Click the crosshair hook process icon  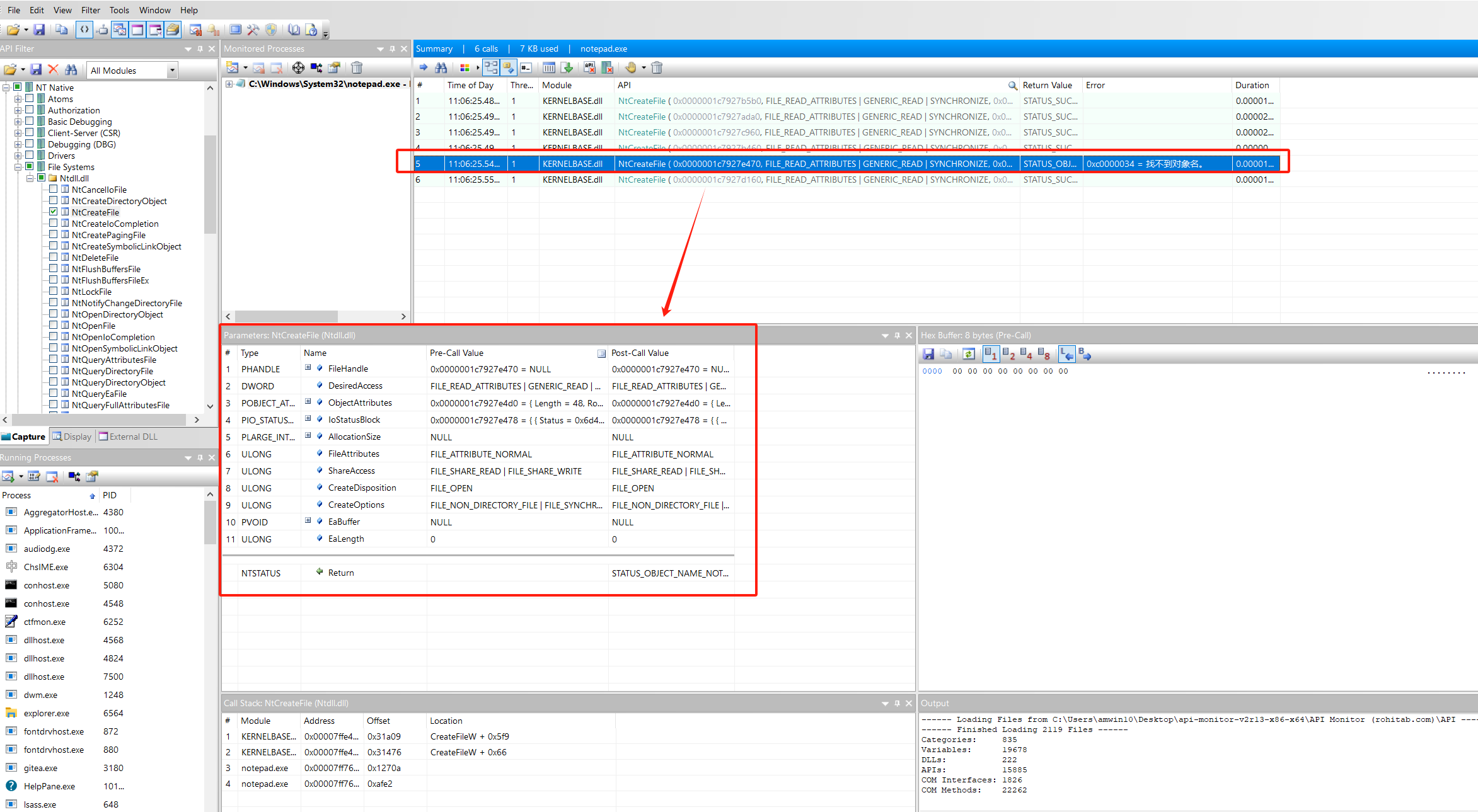pos(298,67)
